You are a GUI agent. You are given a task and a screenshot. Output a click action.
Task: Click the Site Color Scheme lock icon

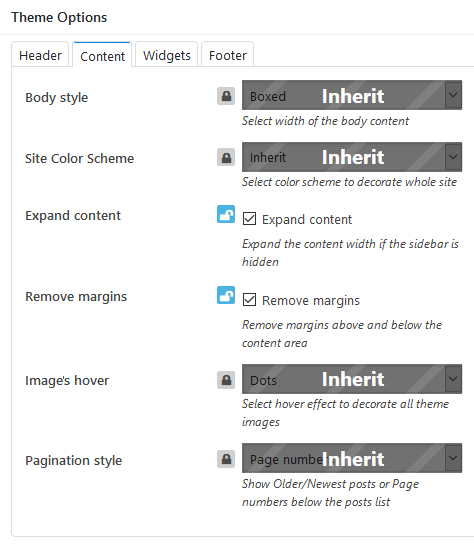pyautogui.click(x=226, y=157)
